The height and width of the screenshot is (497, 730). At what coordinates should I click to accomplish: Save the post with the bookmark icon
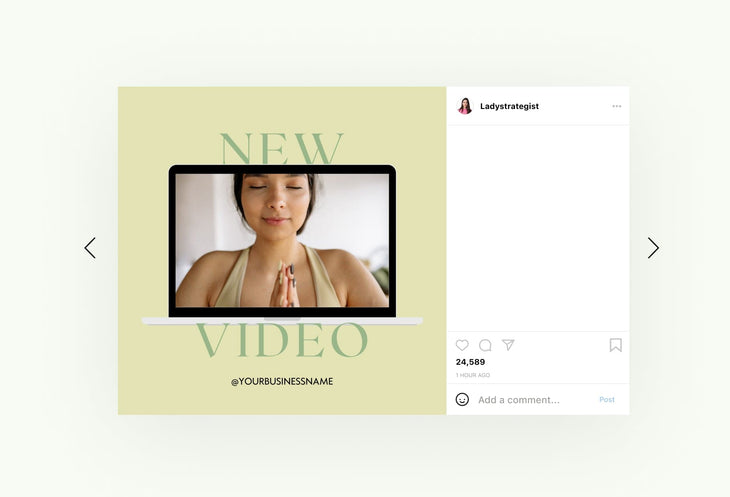615,345
